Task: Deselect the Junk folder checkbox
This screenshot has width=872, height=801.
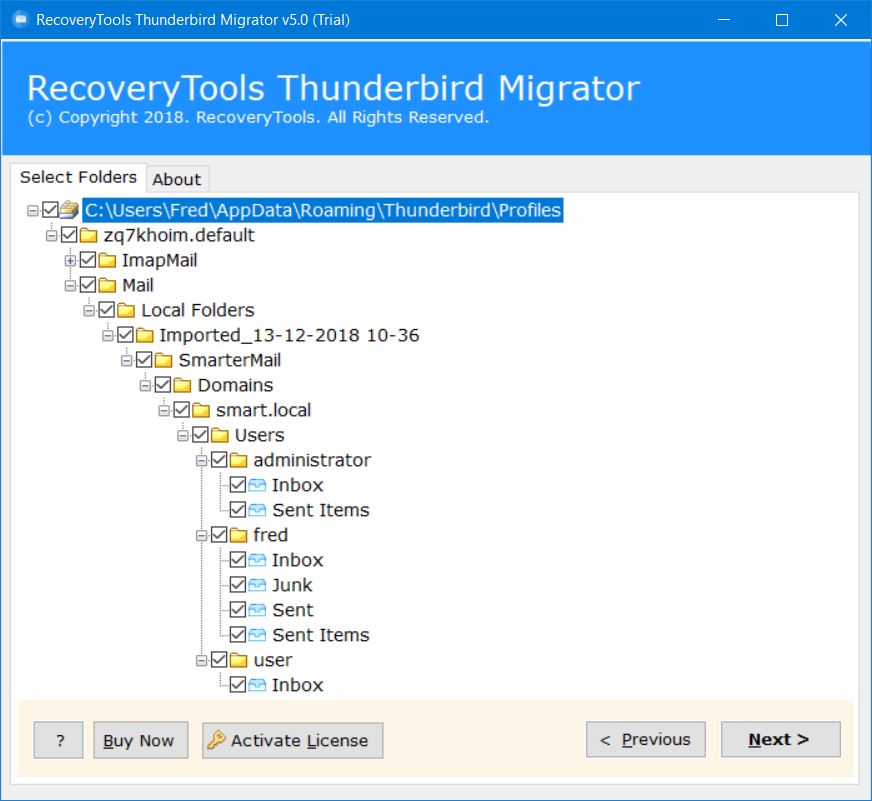Action: click(x=238, y=585)
